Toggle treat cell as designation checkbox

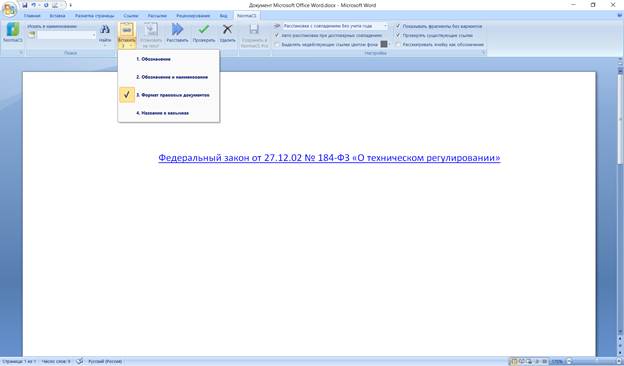tap(398, 45)
